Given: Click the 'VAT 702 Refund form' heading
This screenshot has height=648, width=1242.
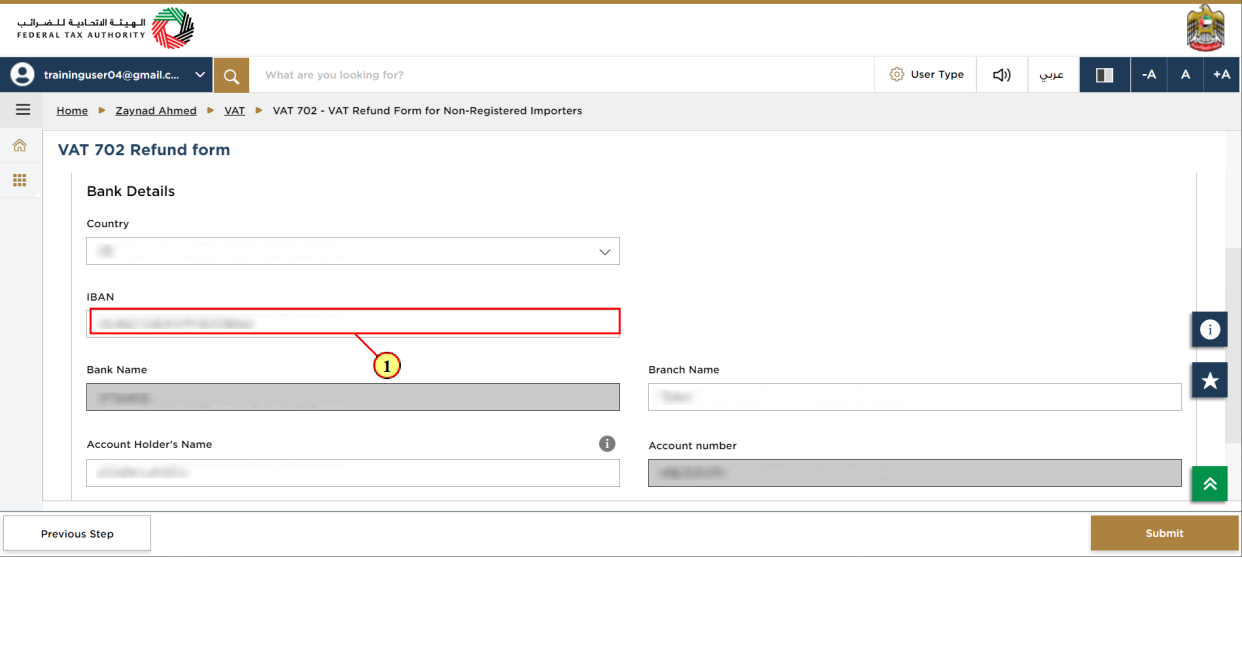Looking at the screenshot, I should pos(144,150).
